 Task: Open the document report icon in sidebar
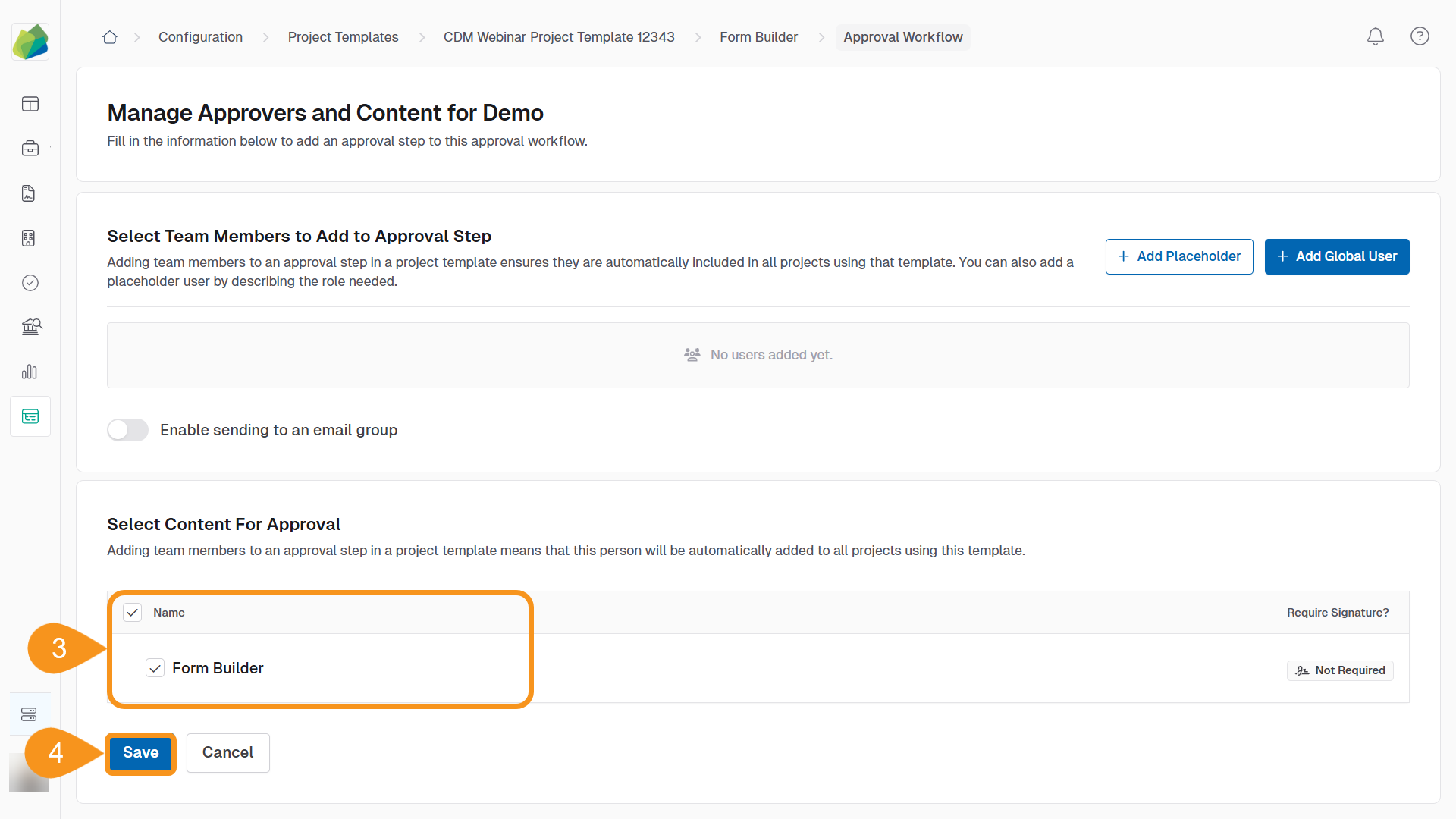[x=30, y=193]
